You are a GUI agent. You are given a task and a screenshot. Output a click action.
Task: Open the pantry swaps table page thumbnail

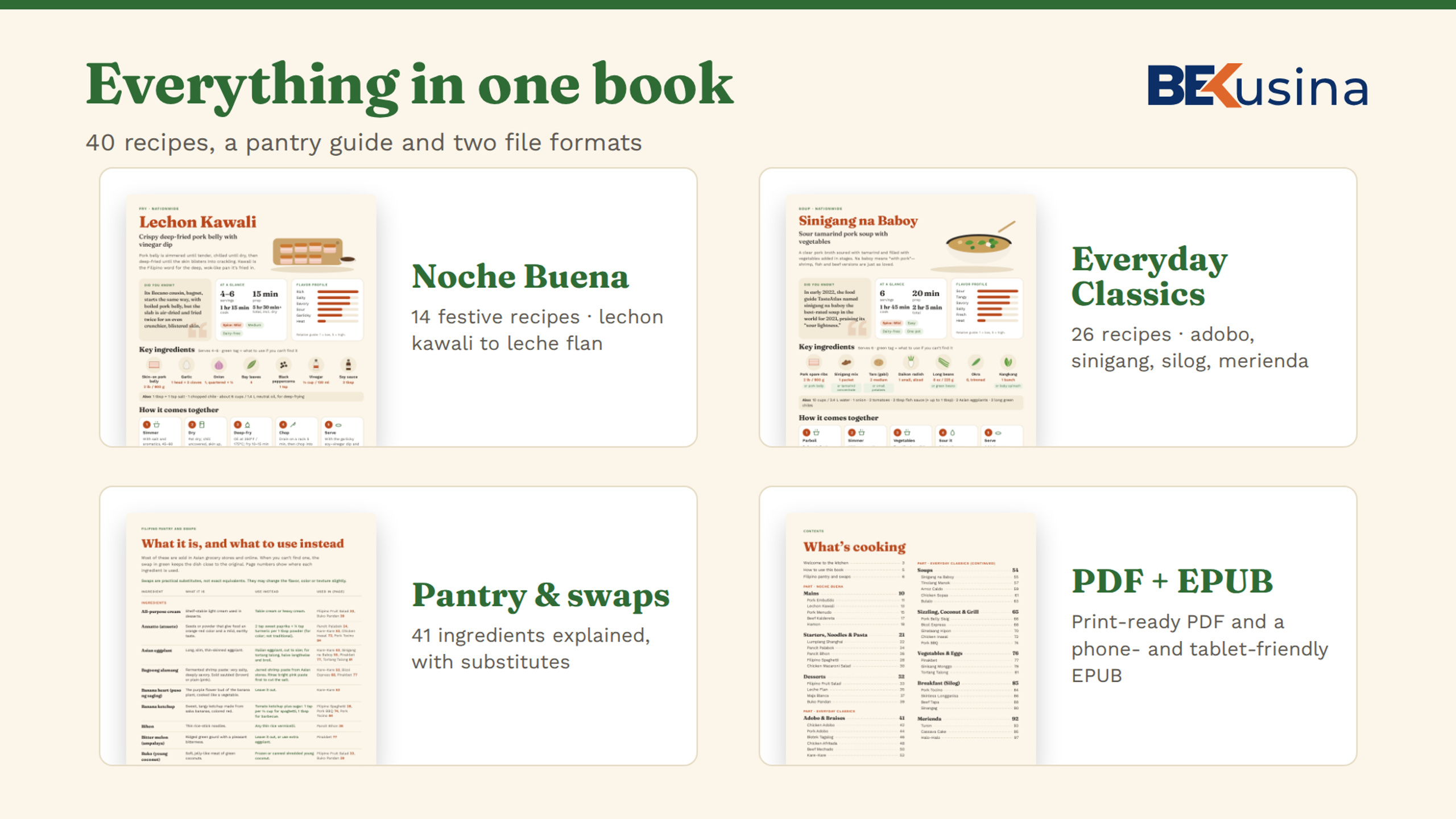tap(251, 639)
